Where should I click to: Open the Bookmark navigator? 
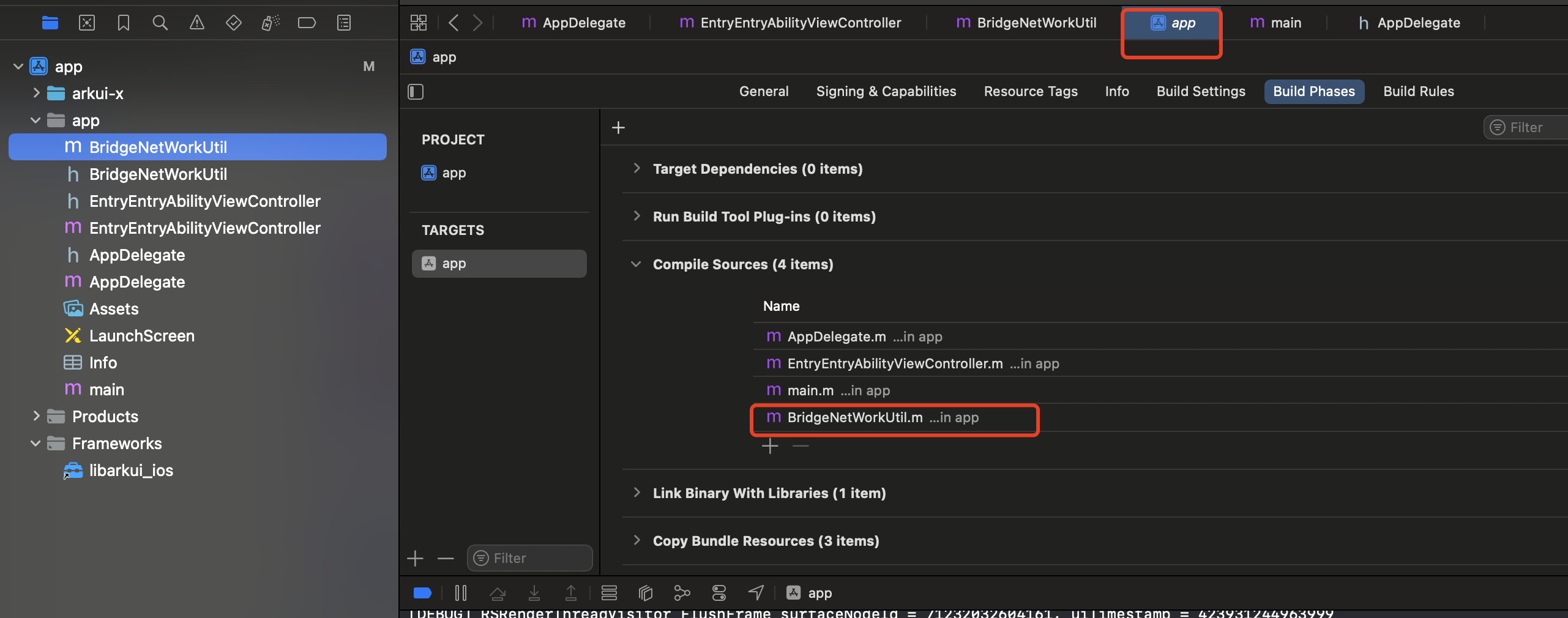click(x=124, y=23)
